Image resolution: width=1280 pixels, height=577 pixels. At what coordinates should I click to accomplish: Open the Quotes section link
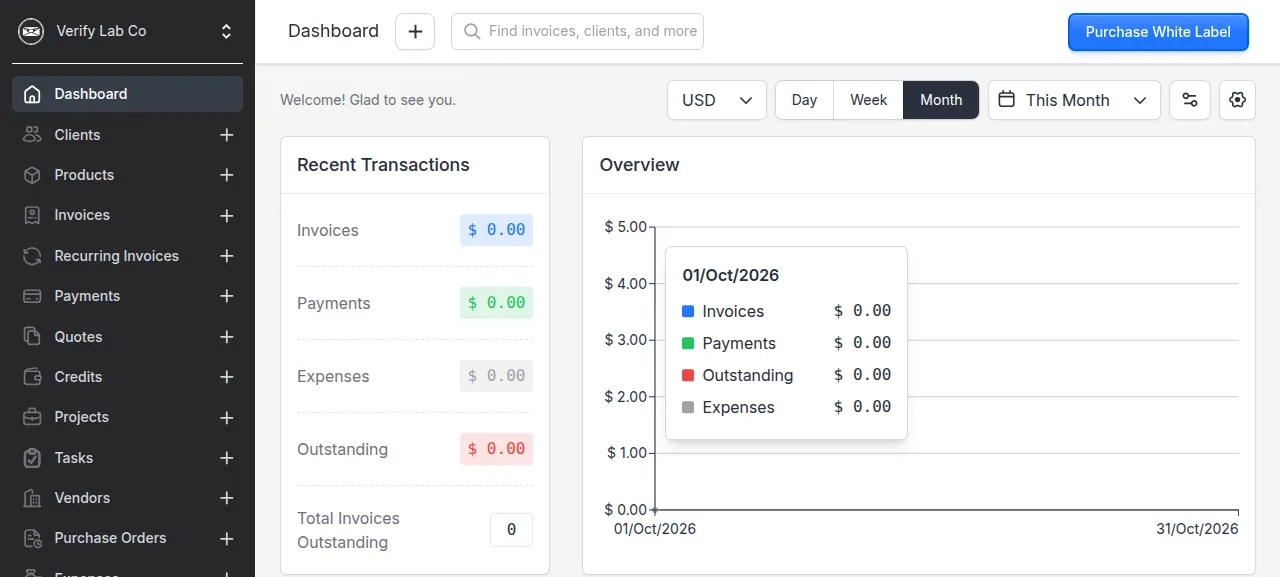(x=78, y=337)
